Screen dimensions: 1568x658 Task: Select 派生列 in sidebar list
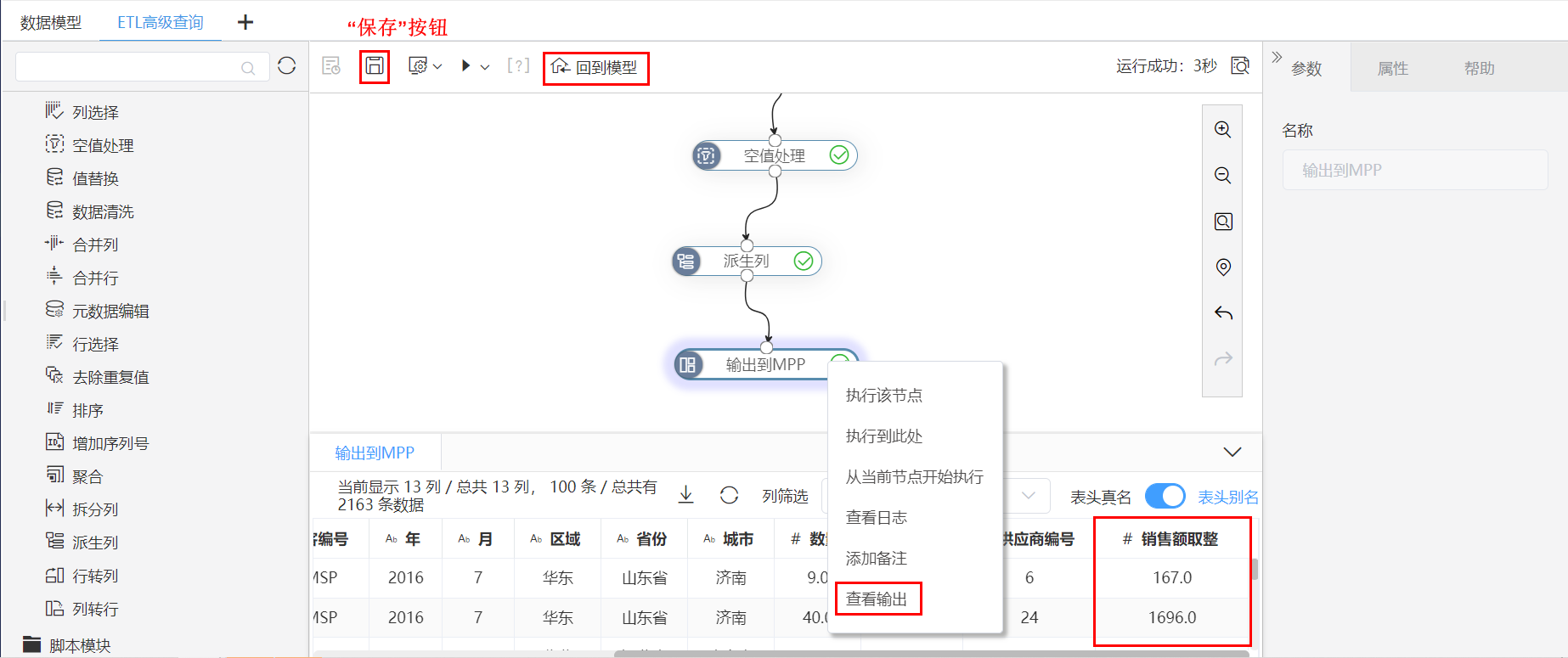(x=82, y=543)
